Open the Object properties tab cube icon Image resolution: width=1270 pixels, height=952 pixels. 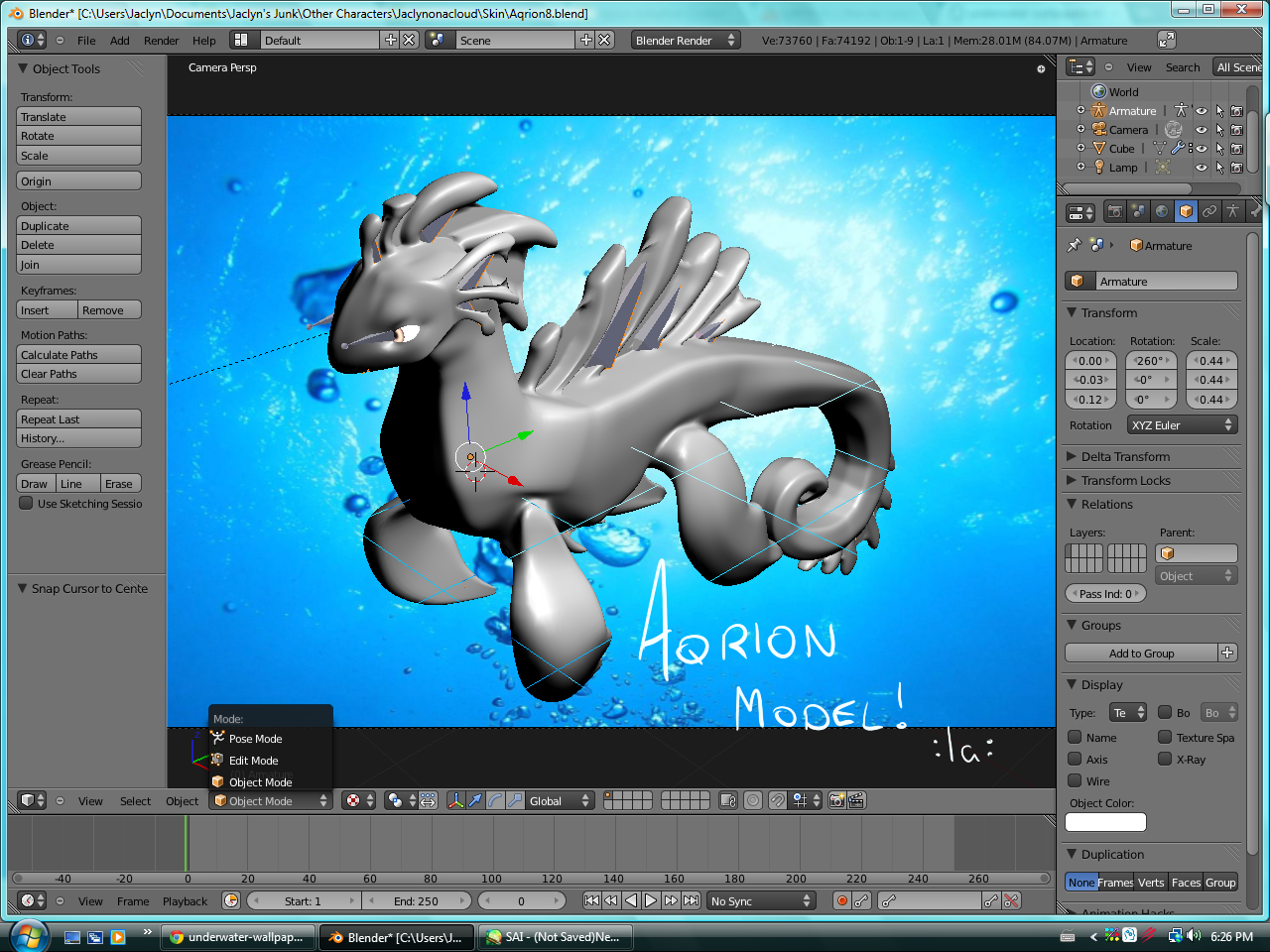coord(1186,211)
